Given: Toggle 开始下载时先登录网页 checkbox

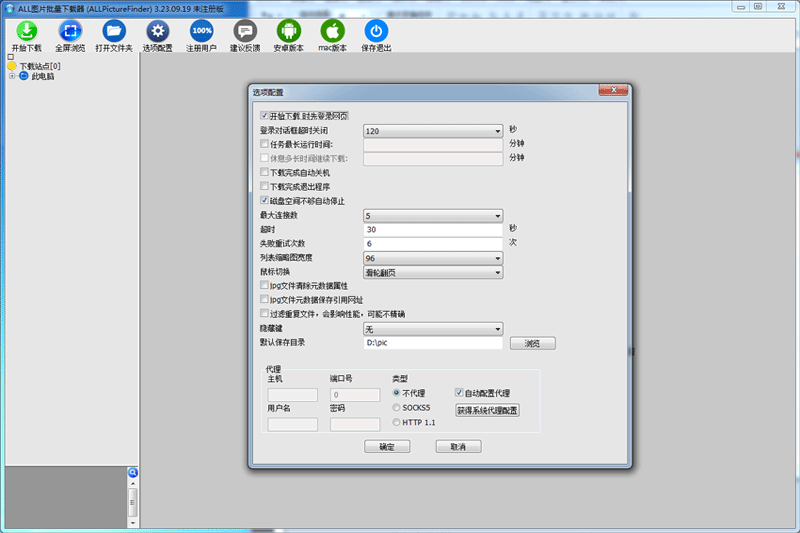Looking at the screenshot, I should pos(264,116).
